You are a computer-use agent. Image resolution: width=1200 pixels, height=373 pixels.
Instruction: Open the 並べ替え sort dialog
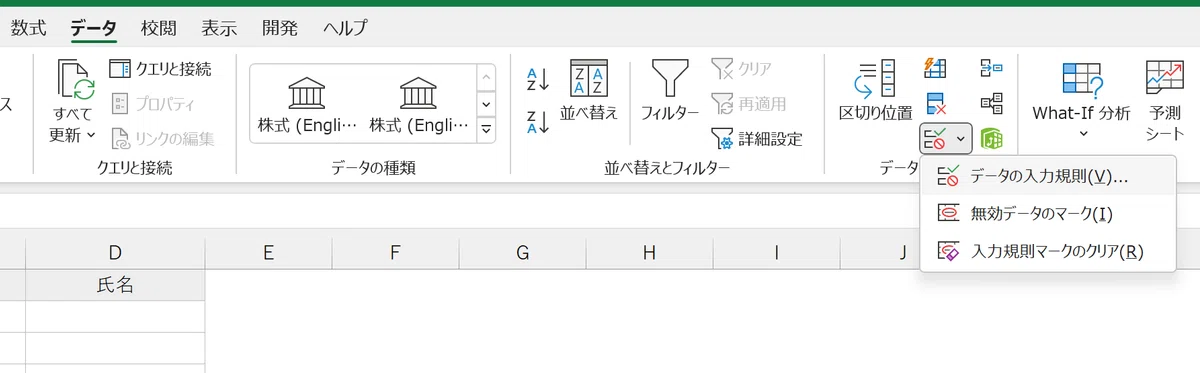pos(589,91)
